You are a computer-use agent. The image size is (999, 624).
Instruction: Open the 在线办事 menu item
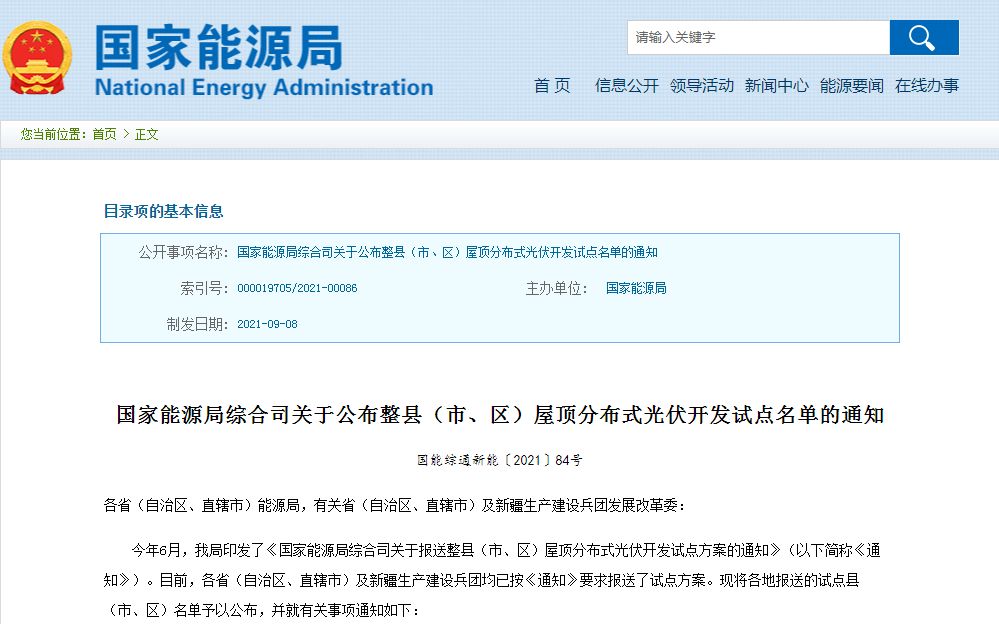pos(927,86)
